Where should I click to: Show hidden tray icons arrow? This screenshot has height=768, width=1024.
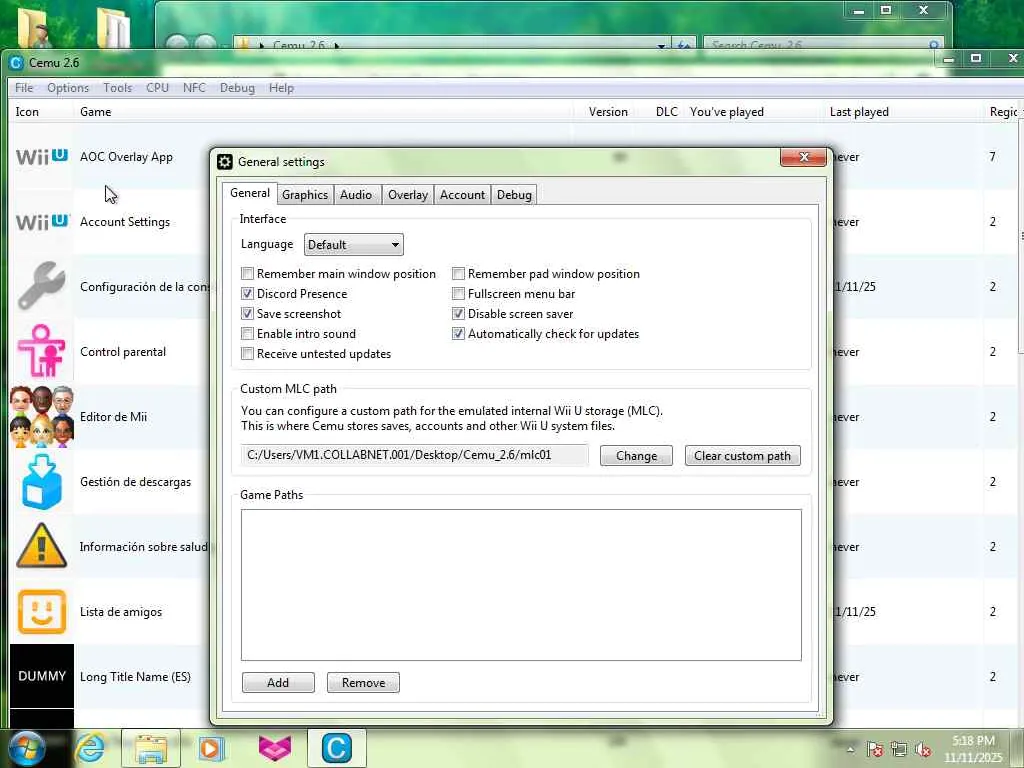point(850,750)
